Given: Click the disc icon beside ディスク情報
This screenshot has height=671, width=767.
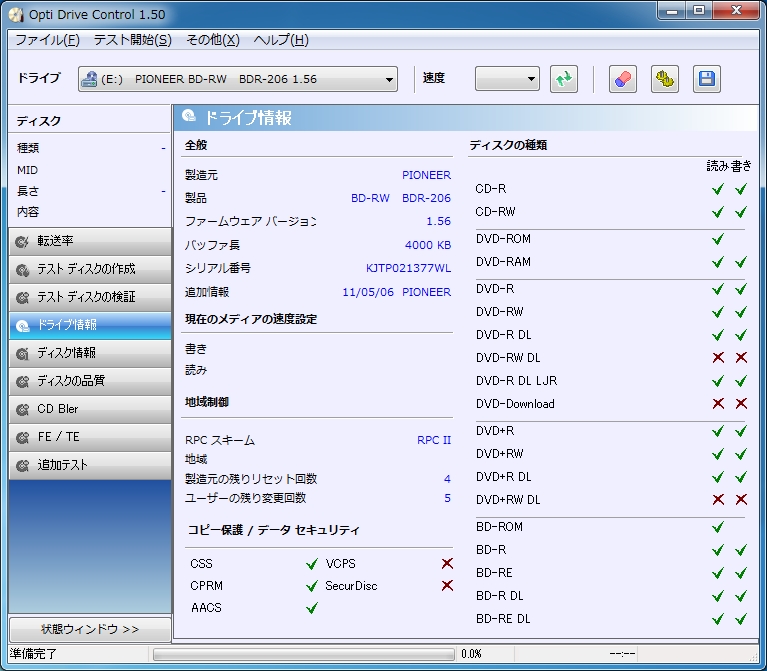Looking at the screenshot, I should coord(22,354).
